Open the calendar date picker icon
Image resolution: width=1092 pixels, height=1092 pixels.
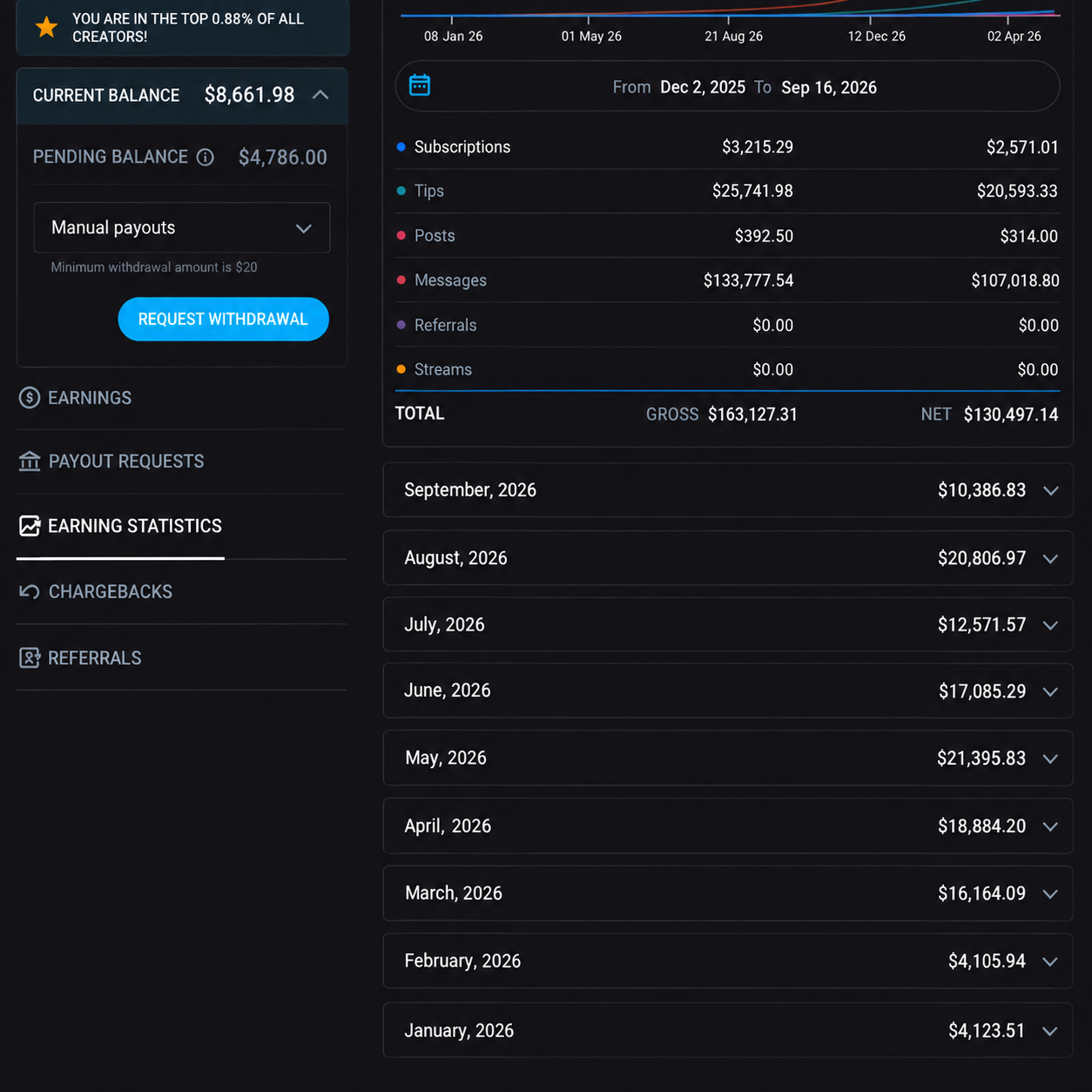(420, 85)
